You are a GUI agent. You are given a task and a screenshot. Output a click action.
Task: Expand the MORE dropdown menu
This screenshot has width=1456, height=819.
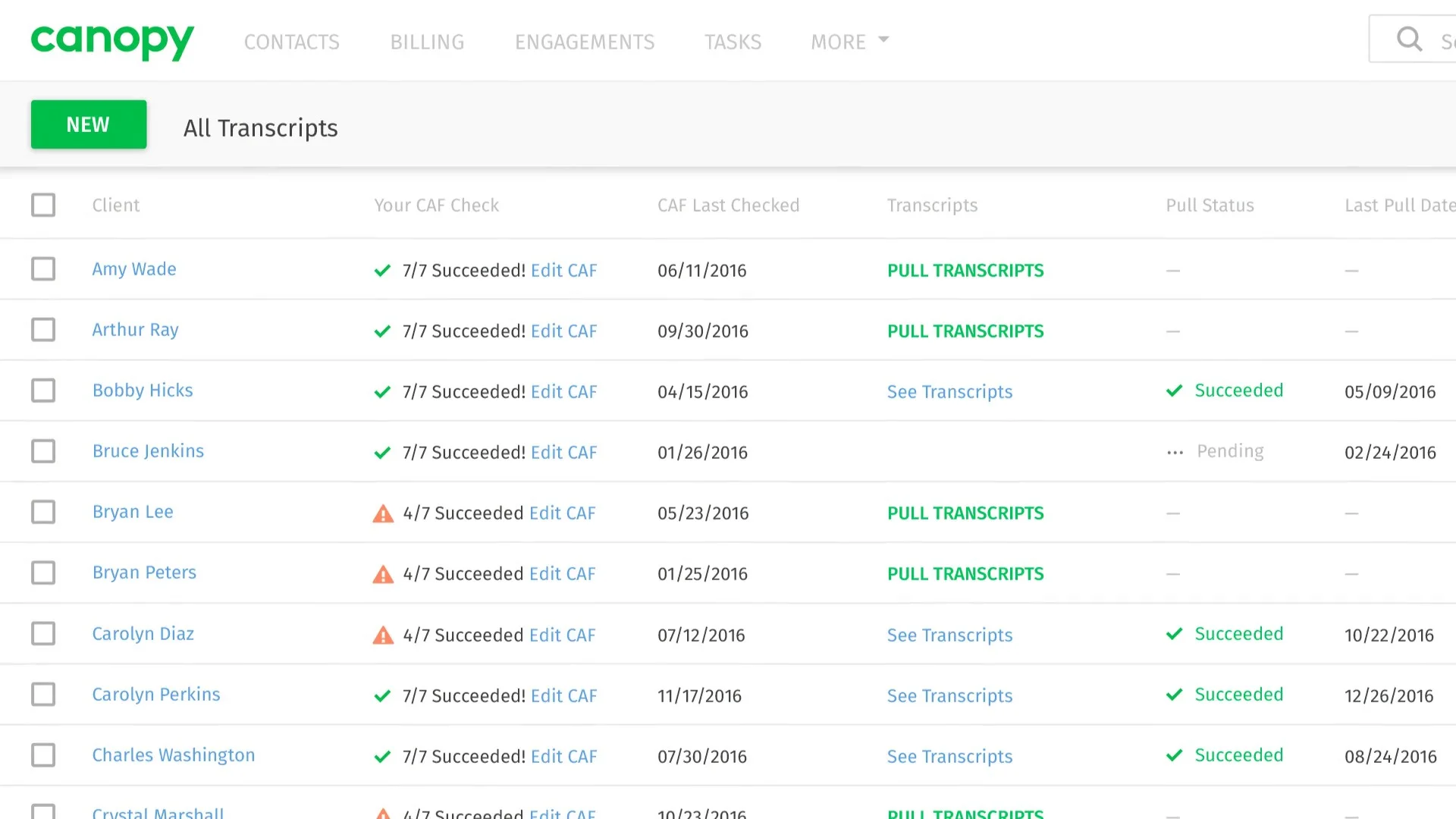[x=849, y=42]
